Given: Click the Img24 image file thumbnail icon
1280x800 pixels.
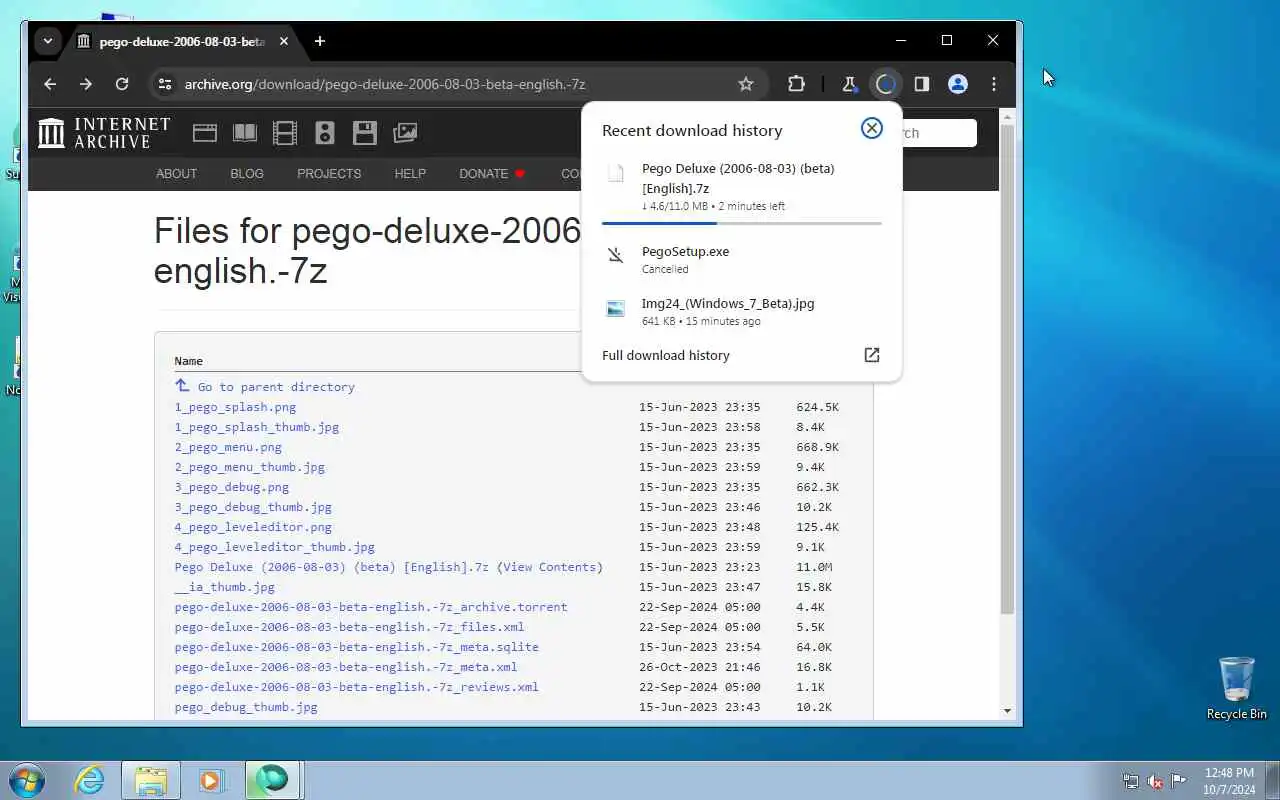Looking at the screenshot, I should [x=616, y=308].
